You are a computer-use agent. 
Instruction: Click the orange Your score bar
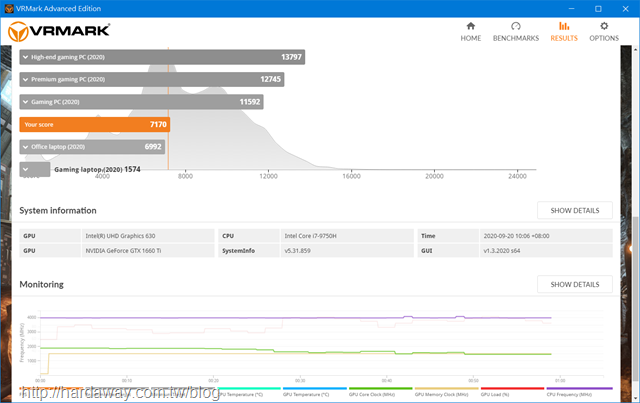(95, 125)
